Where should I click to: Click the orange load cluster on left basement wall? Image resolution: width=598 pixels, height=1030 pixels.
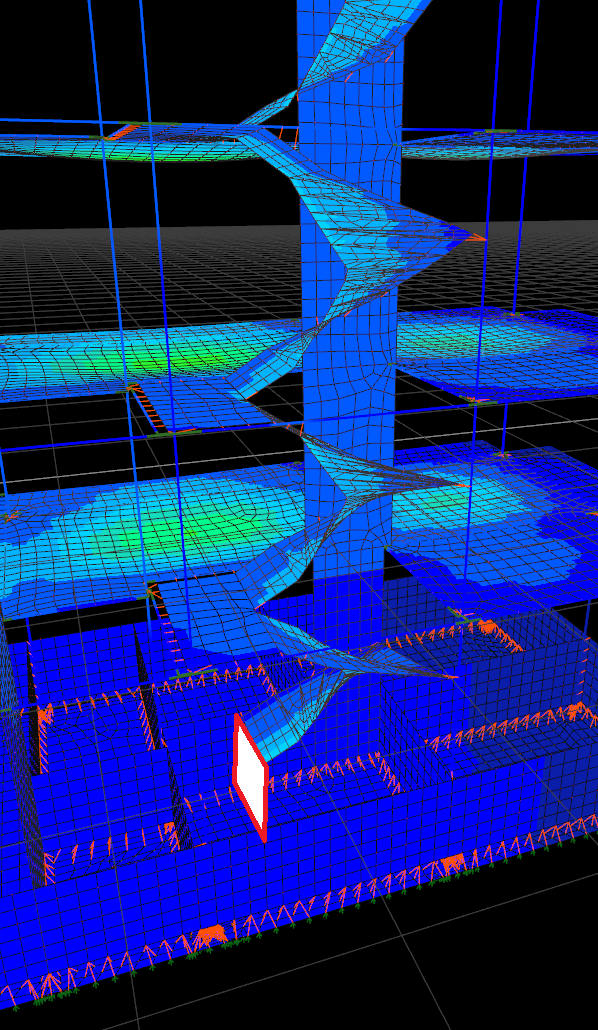click(x=44, y=716)
